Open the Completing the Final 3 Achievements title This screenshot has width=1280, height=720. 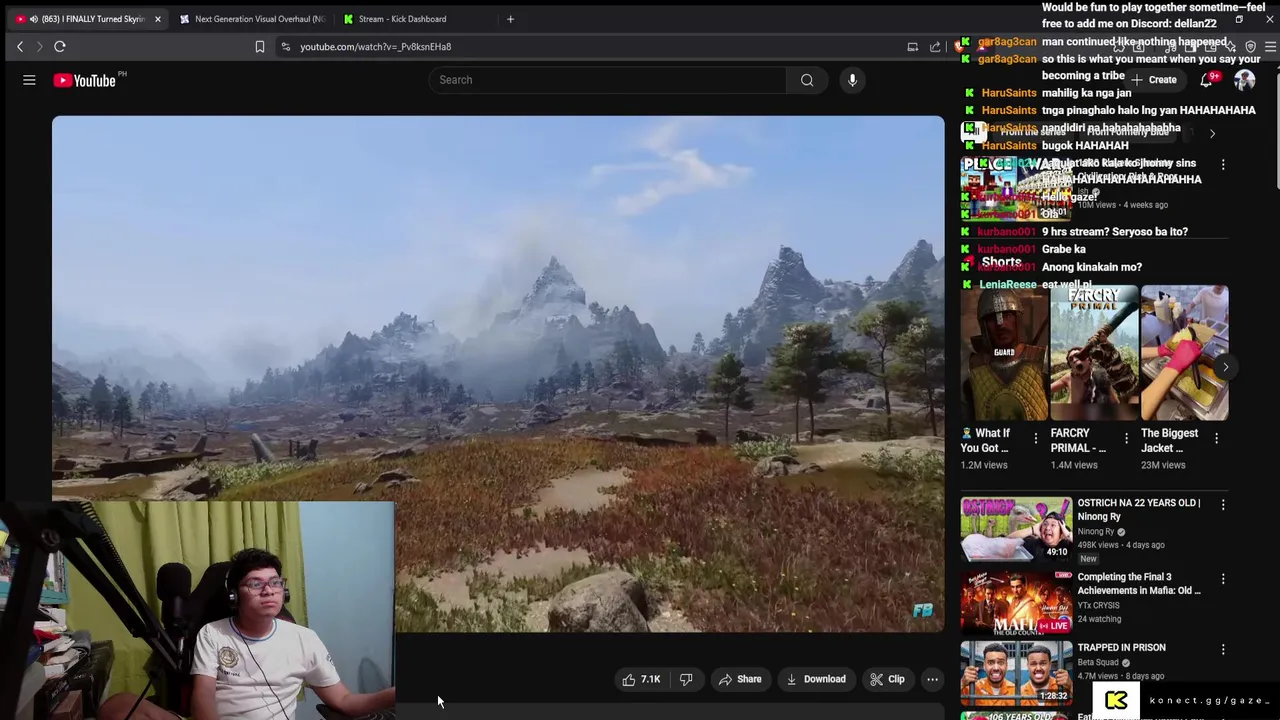click(1139, 583)
